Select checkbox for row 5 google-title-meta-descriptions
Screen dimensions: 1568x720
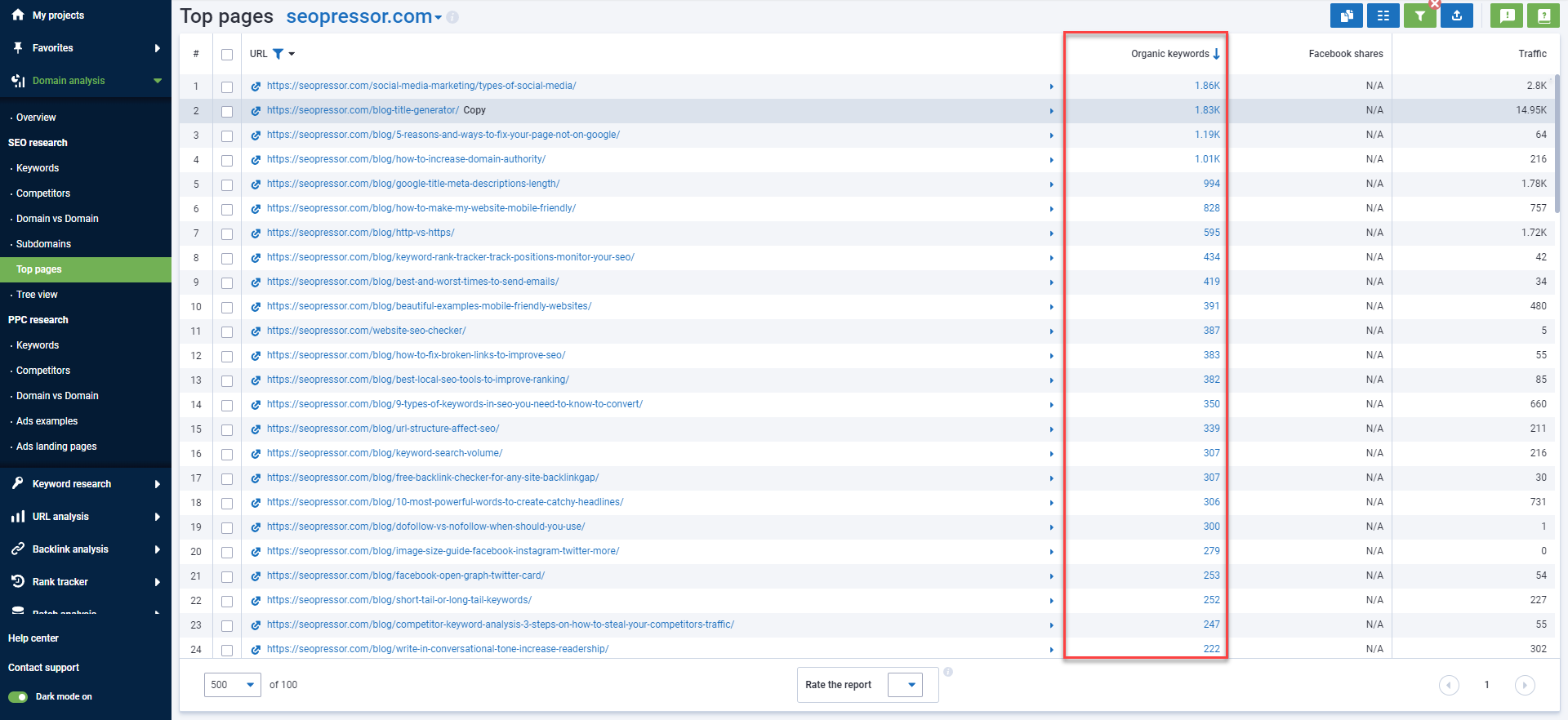pos(227,185)
